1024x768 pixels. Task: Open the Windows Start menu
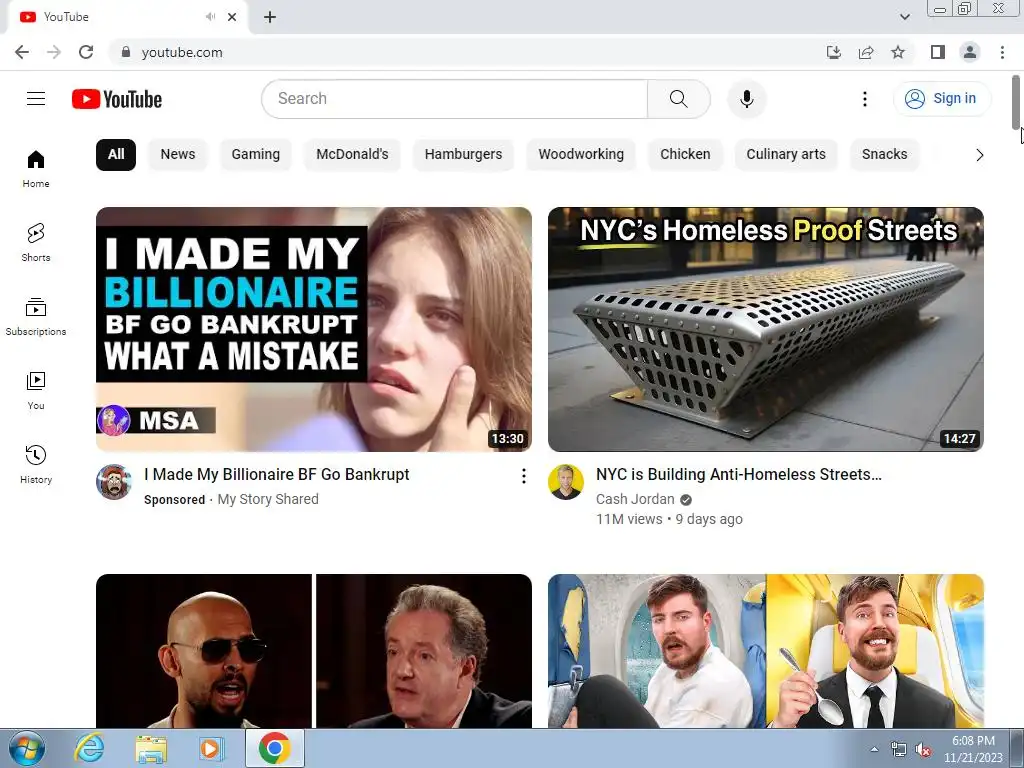[27, 748]
